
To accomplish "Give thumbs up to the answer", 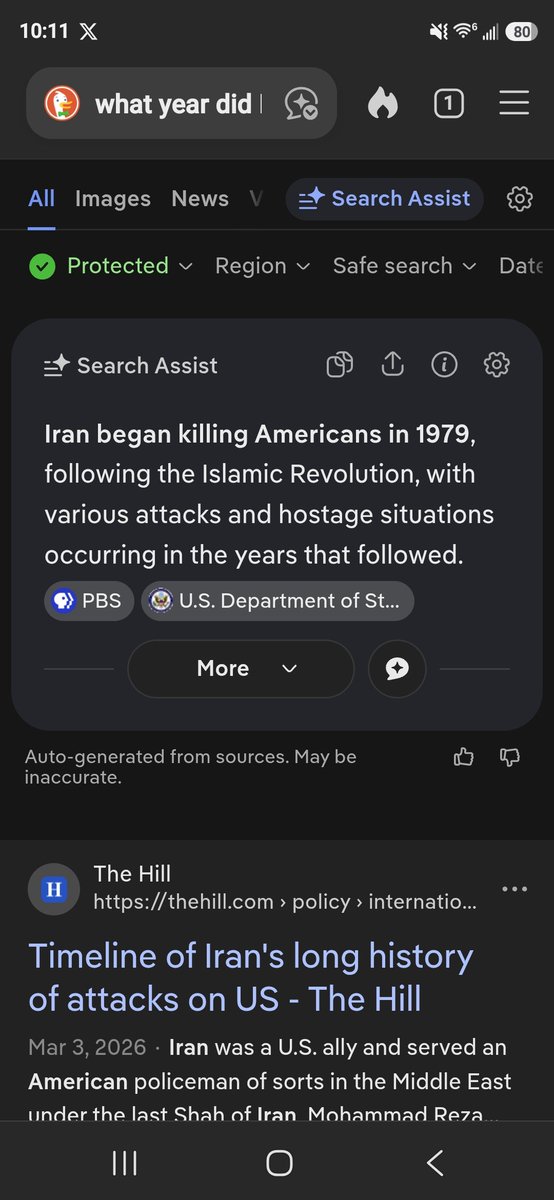I will pyautogui.click(x=463, y=758).
